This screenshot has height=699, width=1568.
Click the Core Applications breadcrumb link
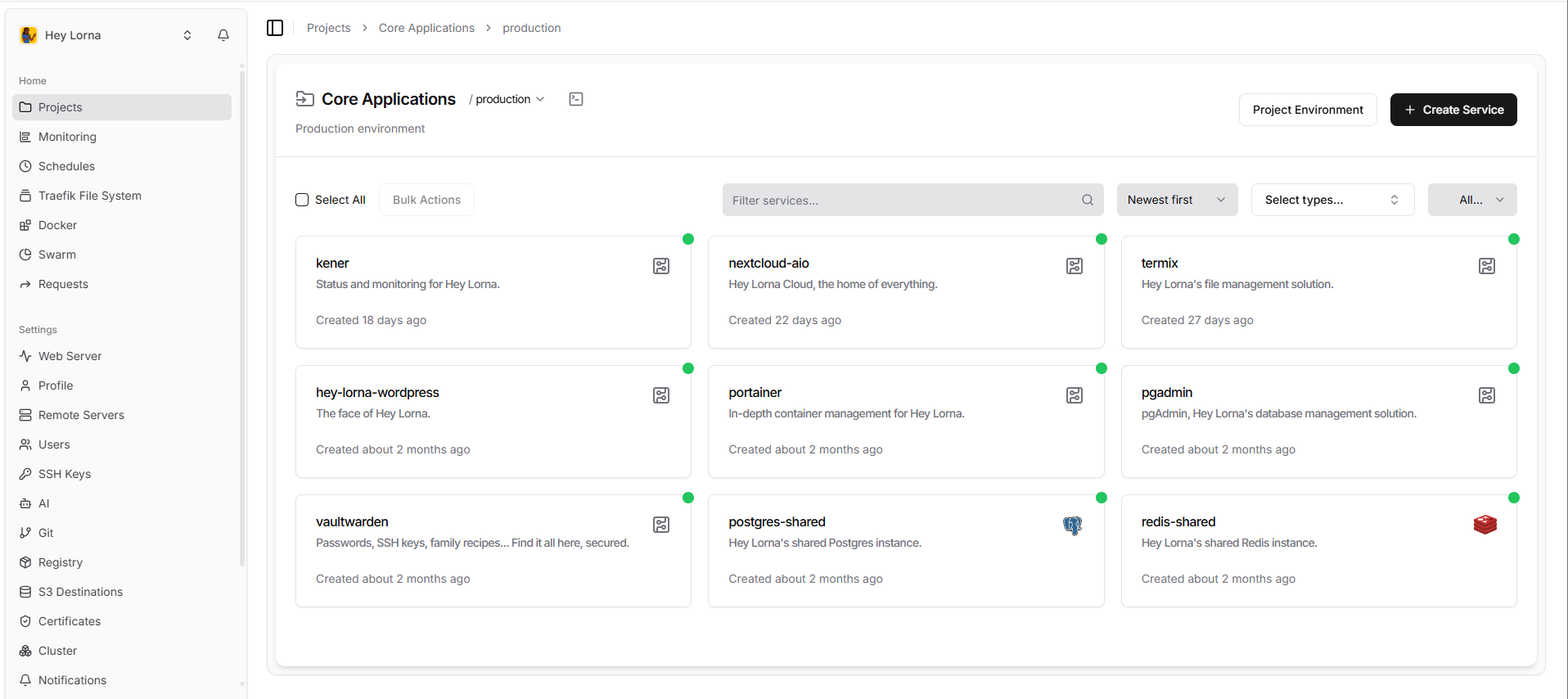426,28
